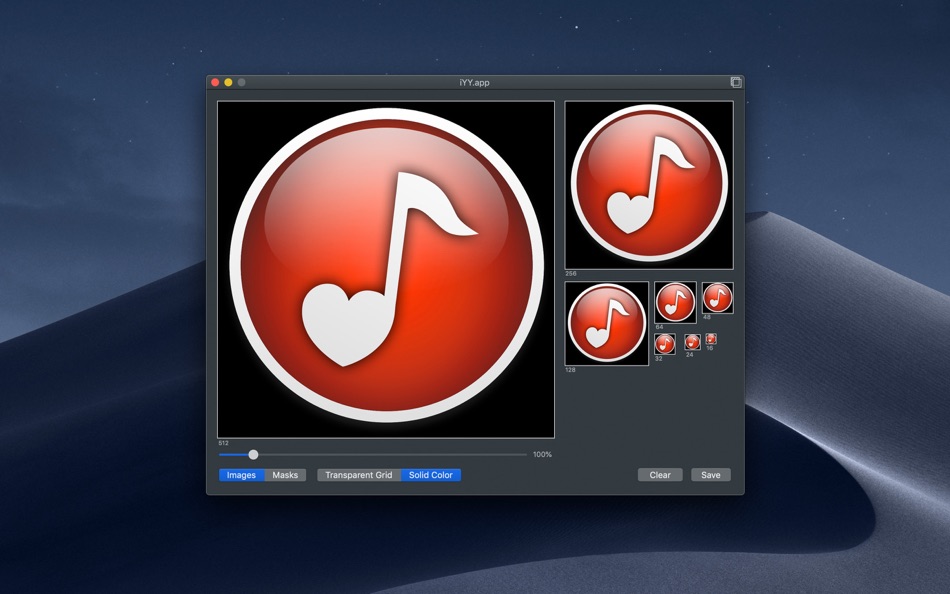Click the 100% zoom label

[x=542, y=454]
